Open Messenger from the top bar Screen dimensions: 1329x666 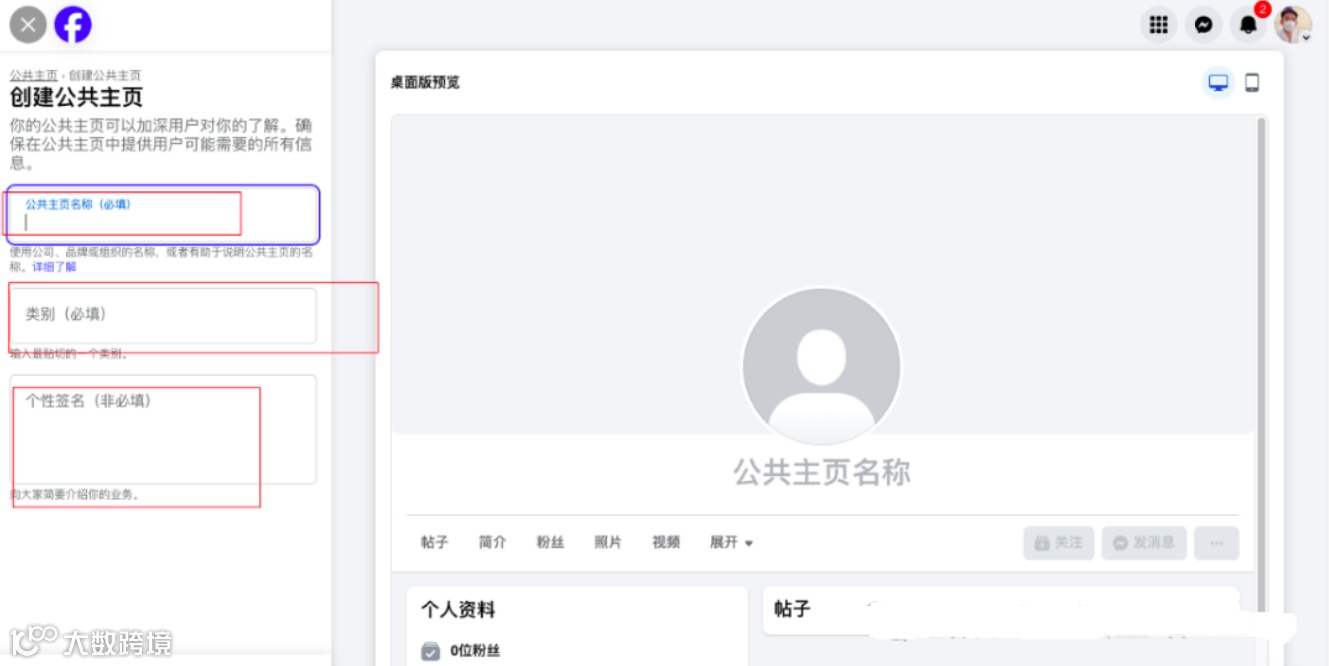point(1204,25)
